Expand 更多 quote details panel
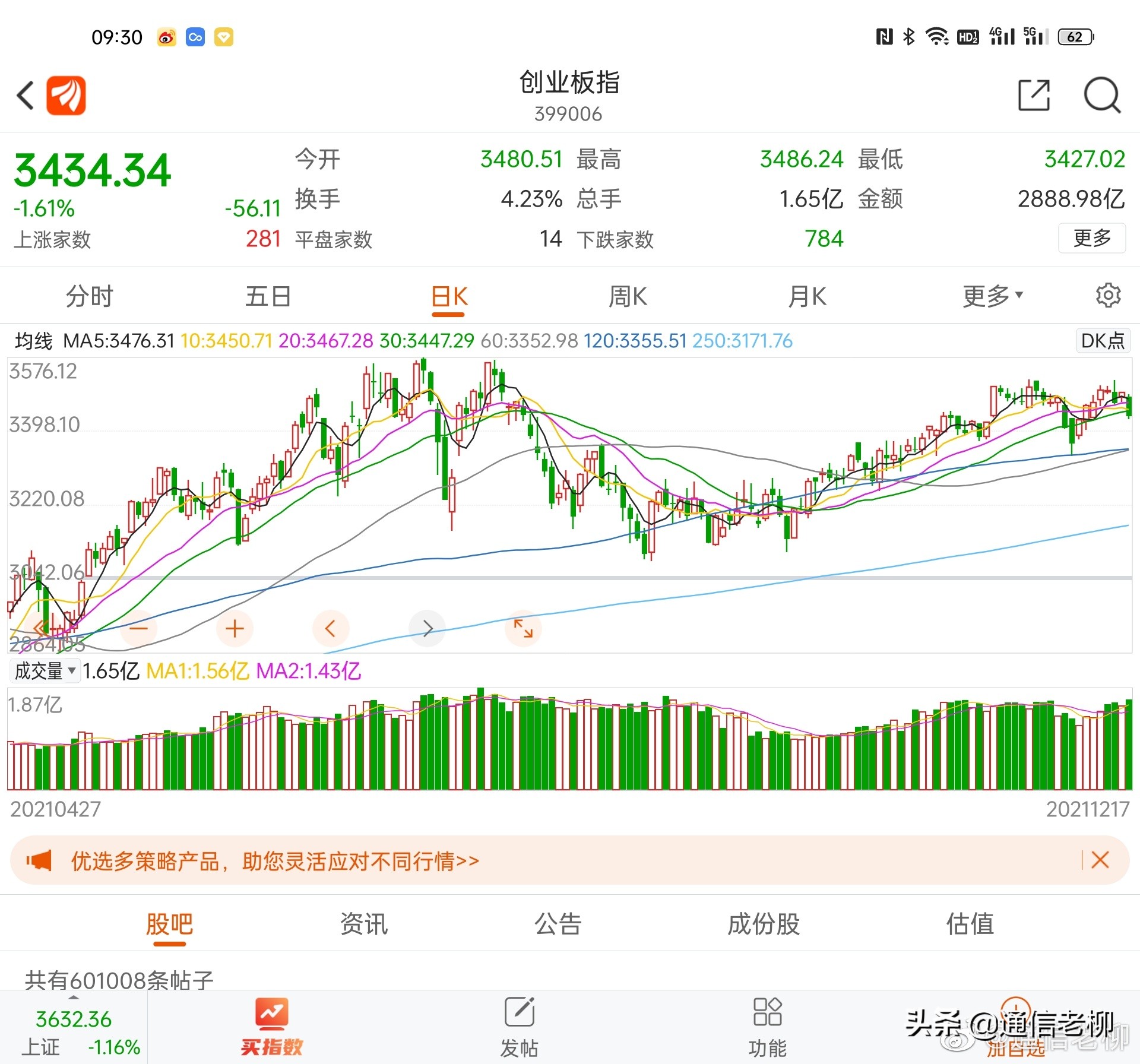This screenshot has width=1140, height=1064. click(x=1091, y=238)
